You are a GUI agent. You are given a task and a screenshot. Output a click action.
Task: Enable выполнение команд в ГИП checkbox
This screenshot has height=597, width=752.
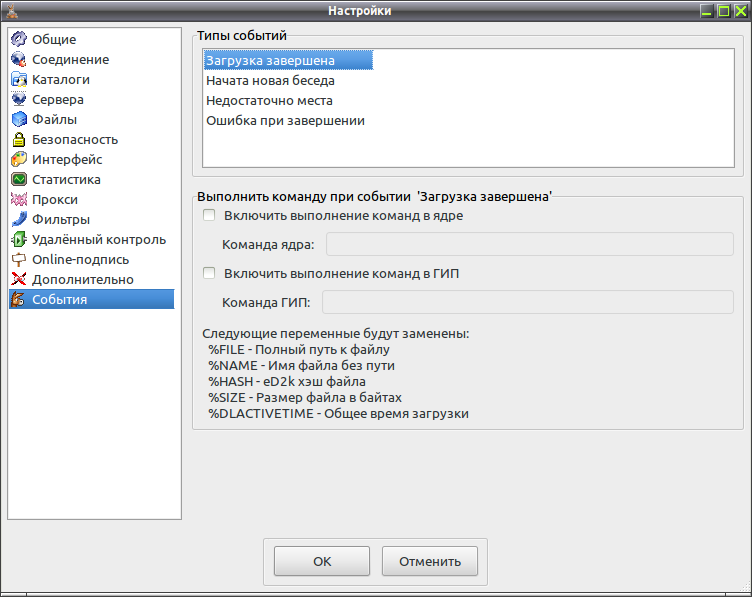[x=209, y=273]
